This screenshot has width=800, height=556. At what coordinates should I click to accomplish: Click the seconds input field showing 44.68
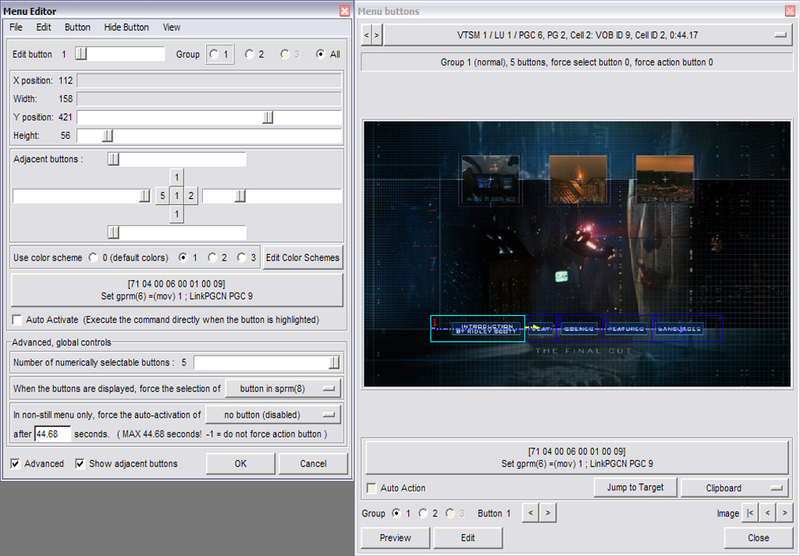click(53, 434)
